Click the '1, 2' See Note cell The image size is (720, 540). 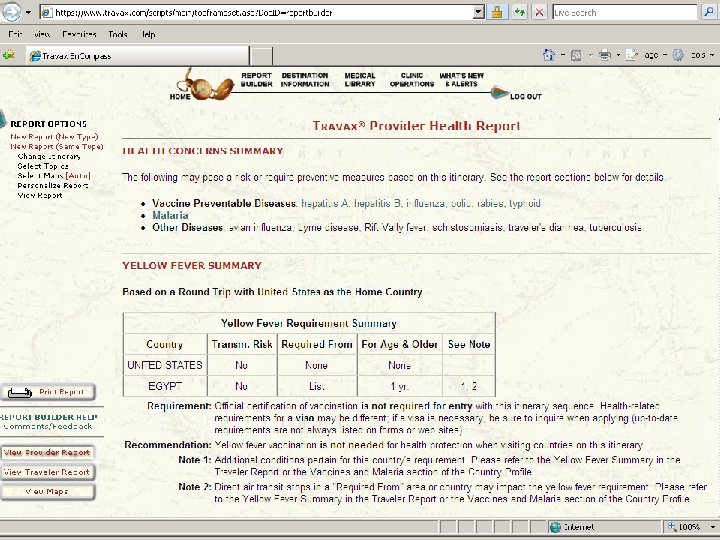coord(469,386)
